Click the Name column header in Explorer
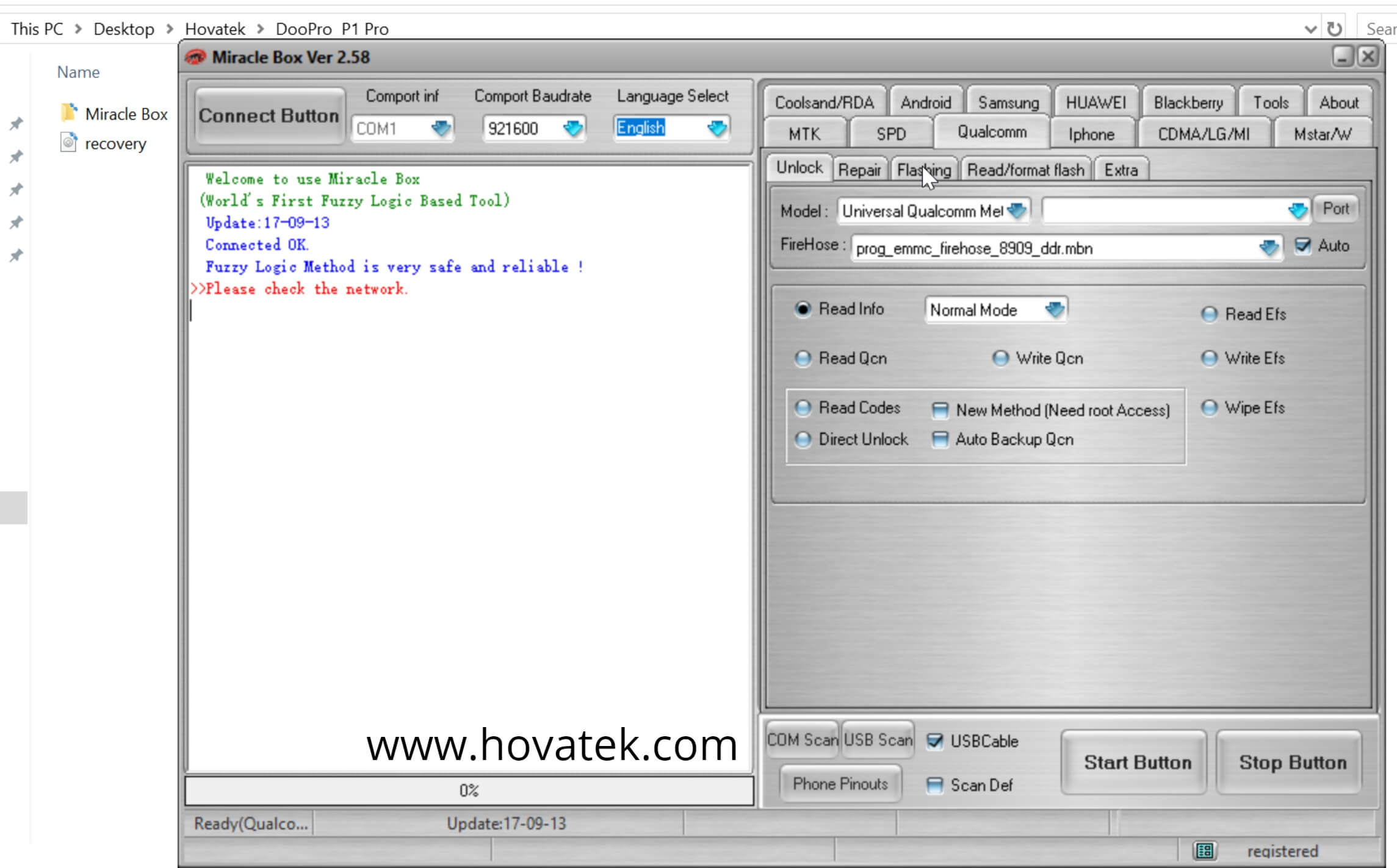Screen dimensions: 1397x868 (x=78, y=72)
